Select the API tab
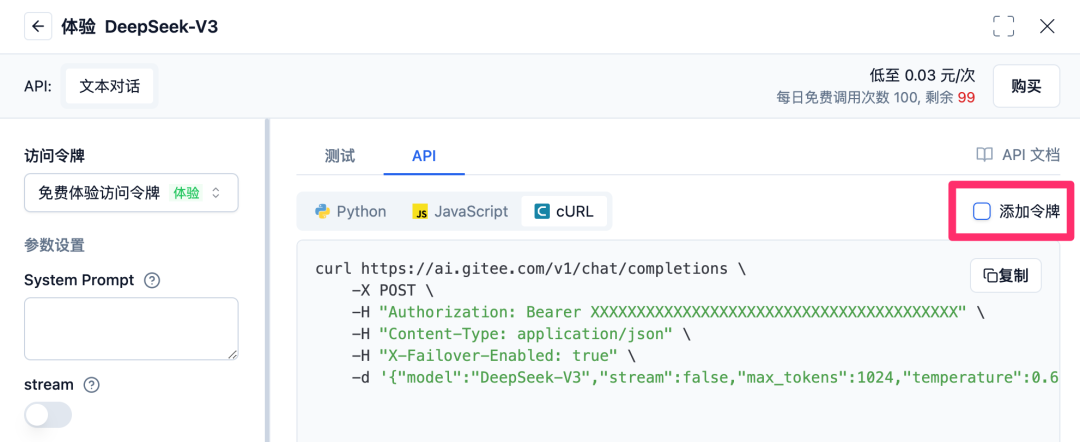 tap(424, 156)
